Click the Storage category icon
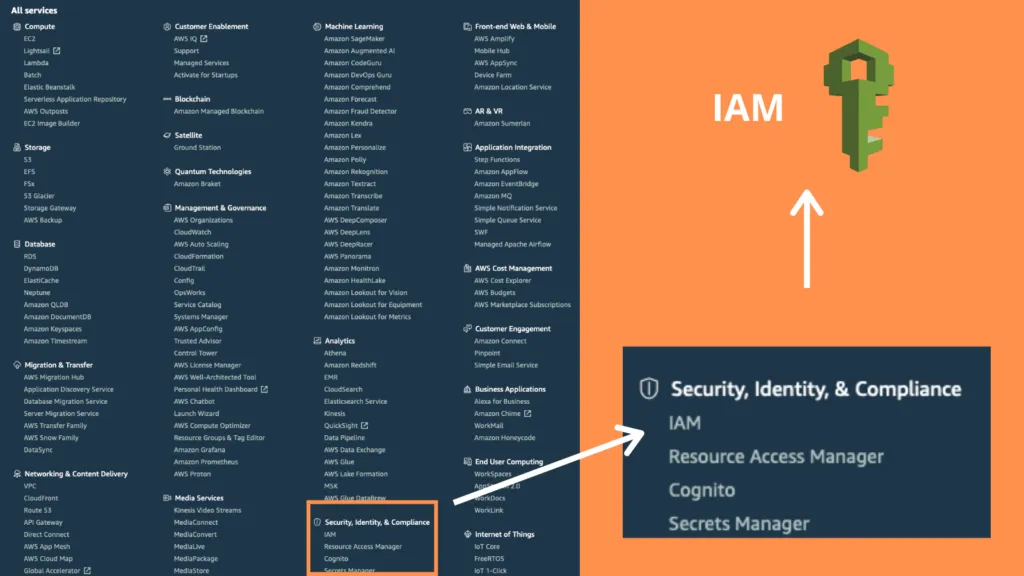1024x576 pixels. click(14, 147)
